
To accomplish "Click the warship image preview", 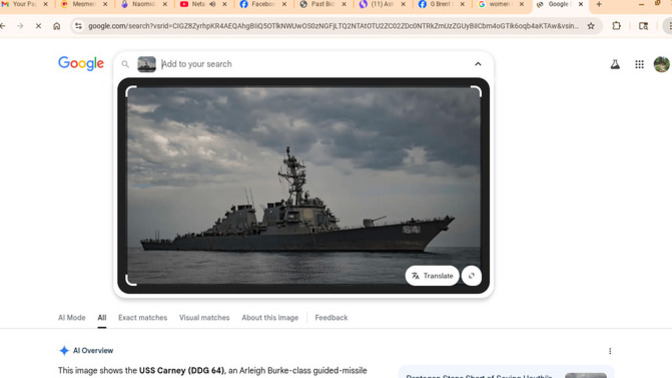I will pos(303,186).
